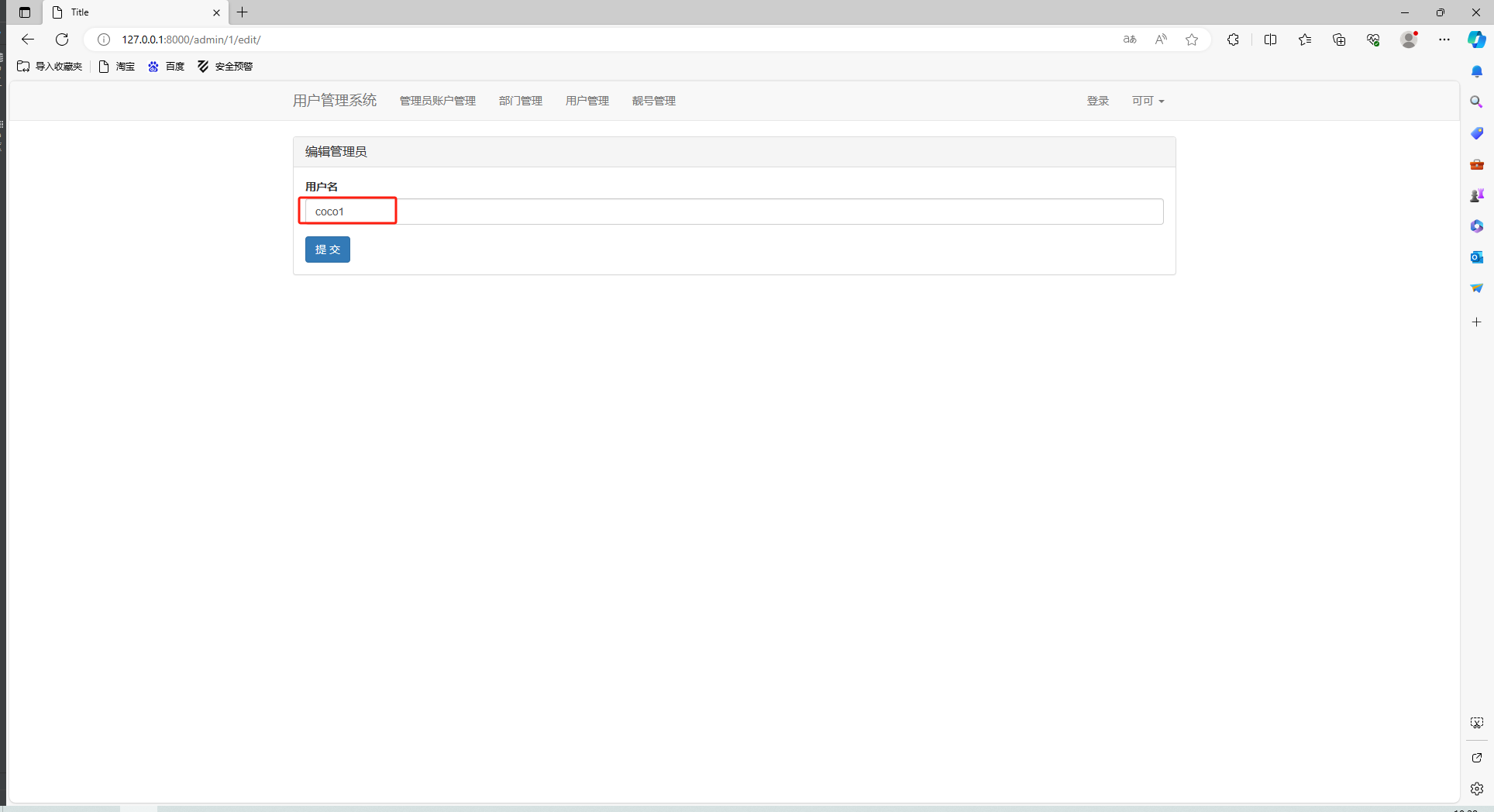Open split screen icon
Screen dimensions: 1494x812
[1270, 40]
